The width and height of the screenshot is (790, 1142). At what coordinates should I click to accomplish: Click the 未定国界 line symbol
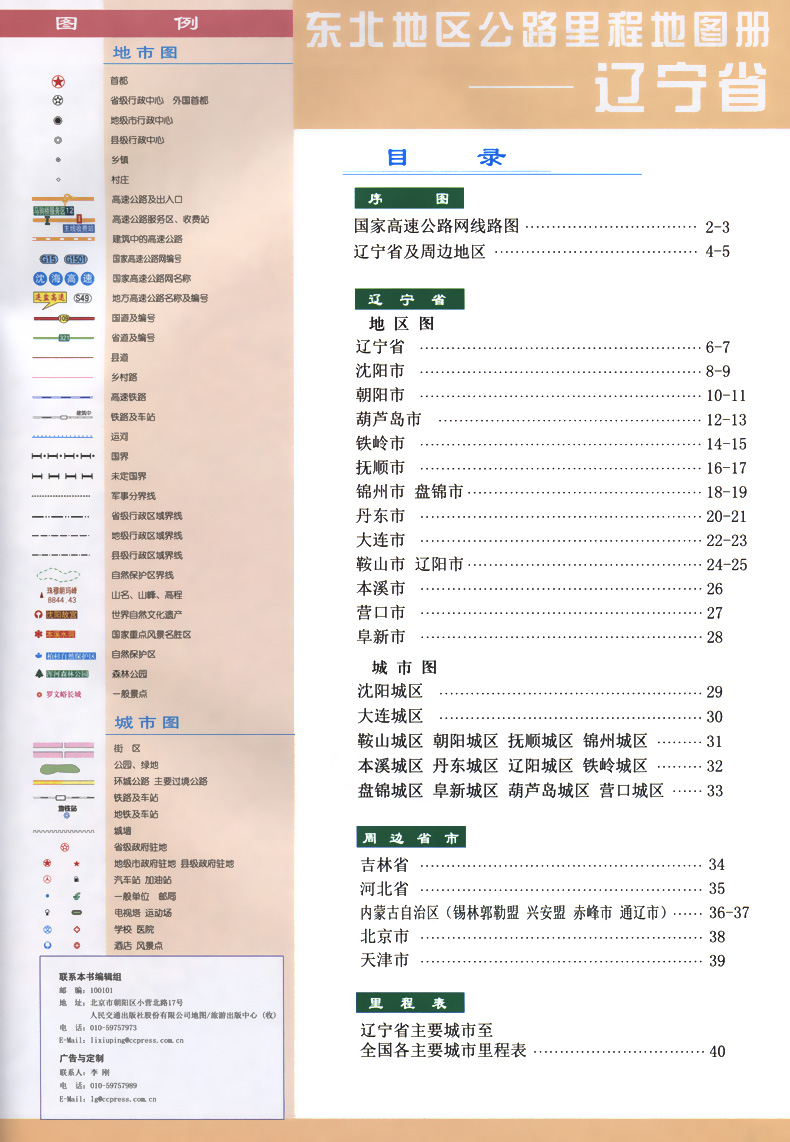coord(63,476)
